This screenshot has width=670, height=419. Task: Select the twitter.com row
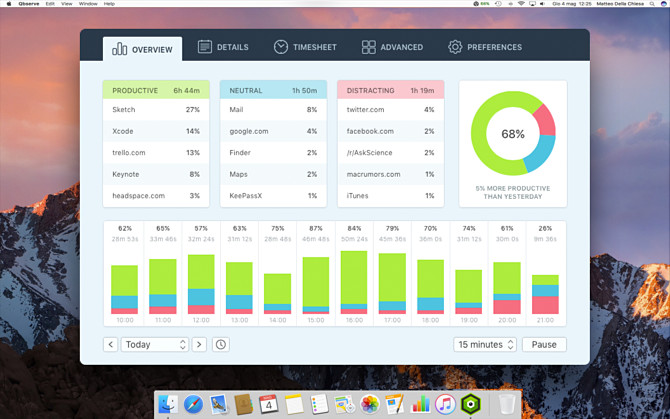click(x=391, y=110)
